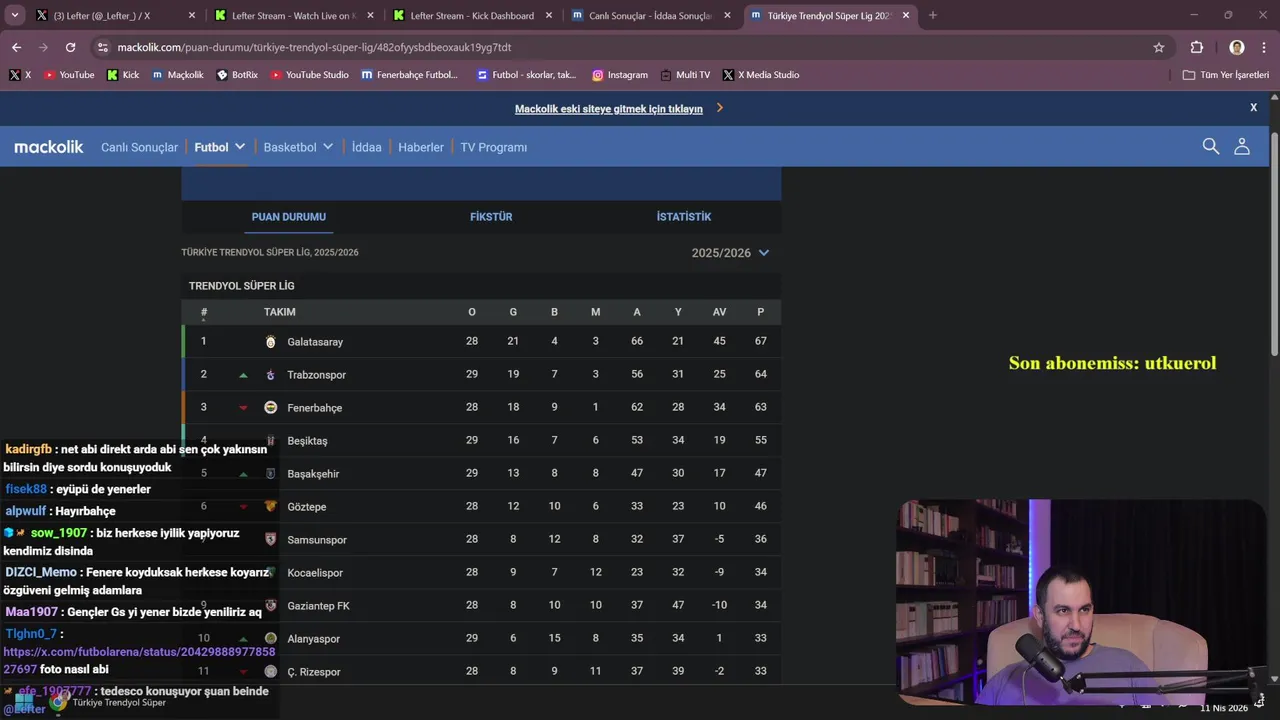Click the AV column header
The width and height of the screenshot is (1280, 720).
[719, 312]
